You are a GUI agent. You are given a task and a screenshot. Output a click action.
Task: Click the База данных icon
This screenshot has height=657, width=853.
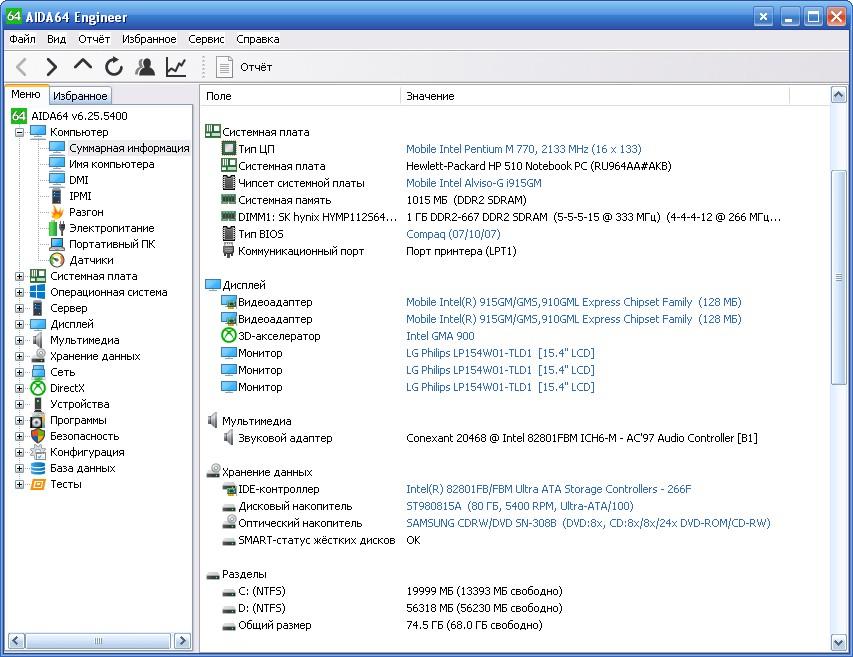coord(38,468)
